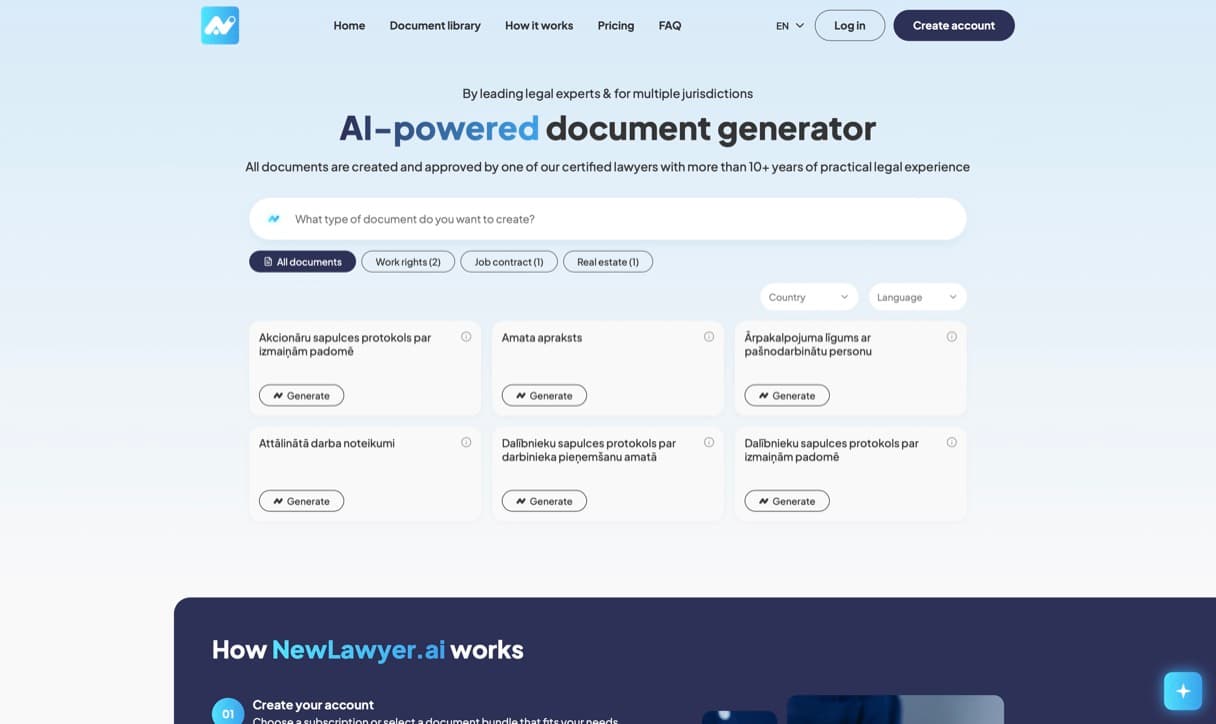Image resolution: width=1216 pixels, height=724 pixels.
Task: Show info for Dalībnieku protokols par darbinieka pieņemšanu
Action: 709,442
